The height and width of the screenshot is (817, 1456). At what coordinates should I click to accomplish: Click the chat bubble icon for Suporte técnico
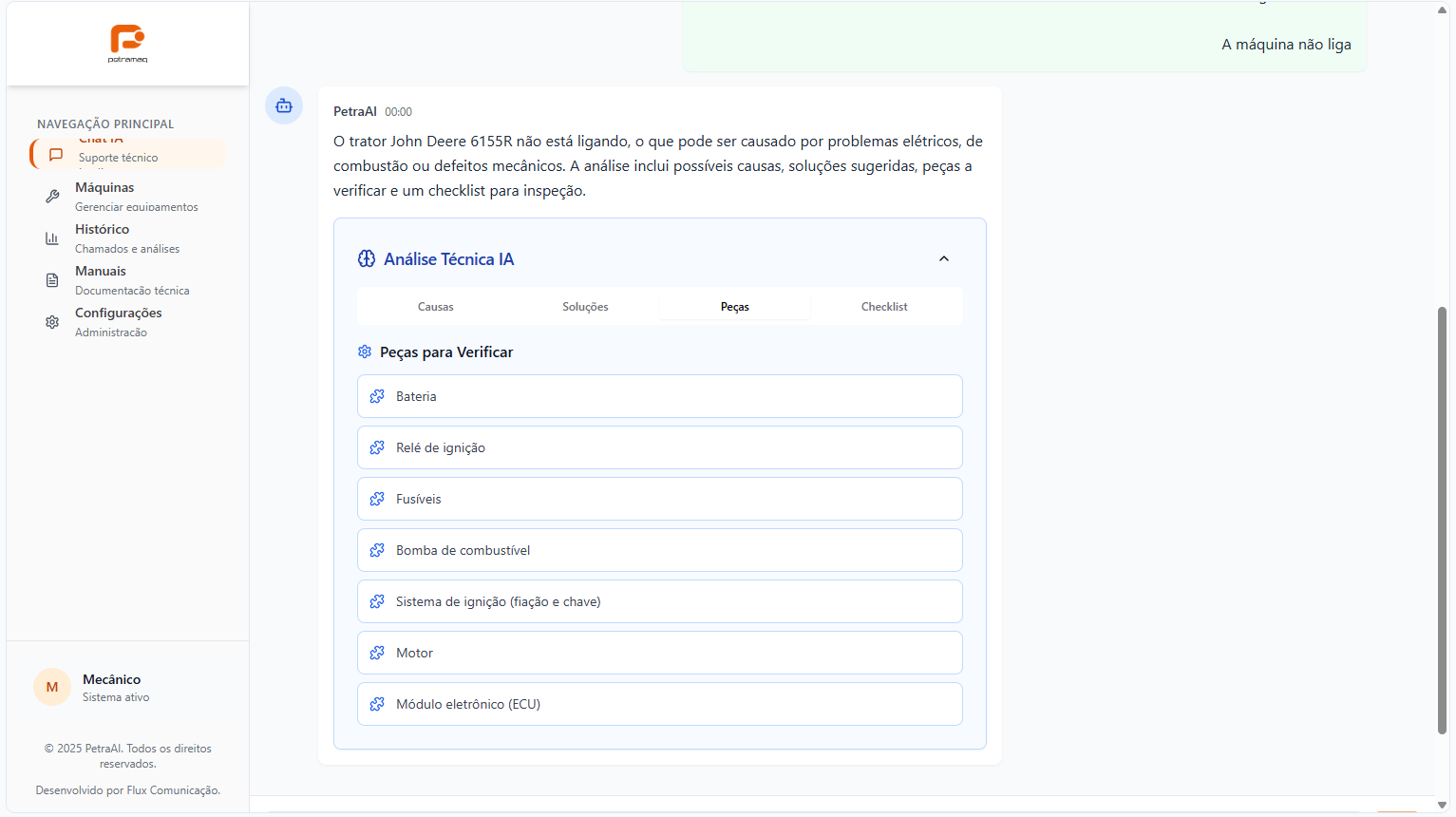(56, 154)
